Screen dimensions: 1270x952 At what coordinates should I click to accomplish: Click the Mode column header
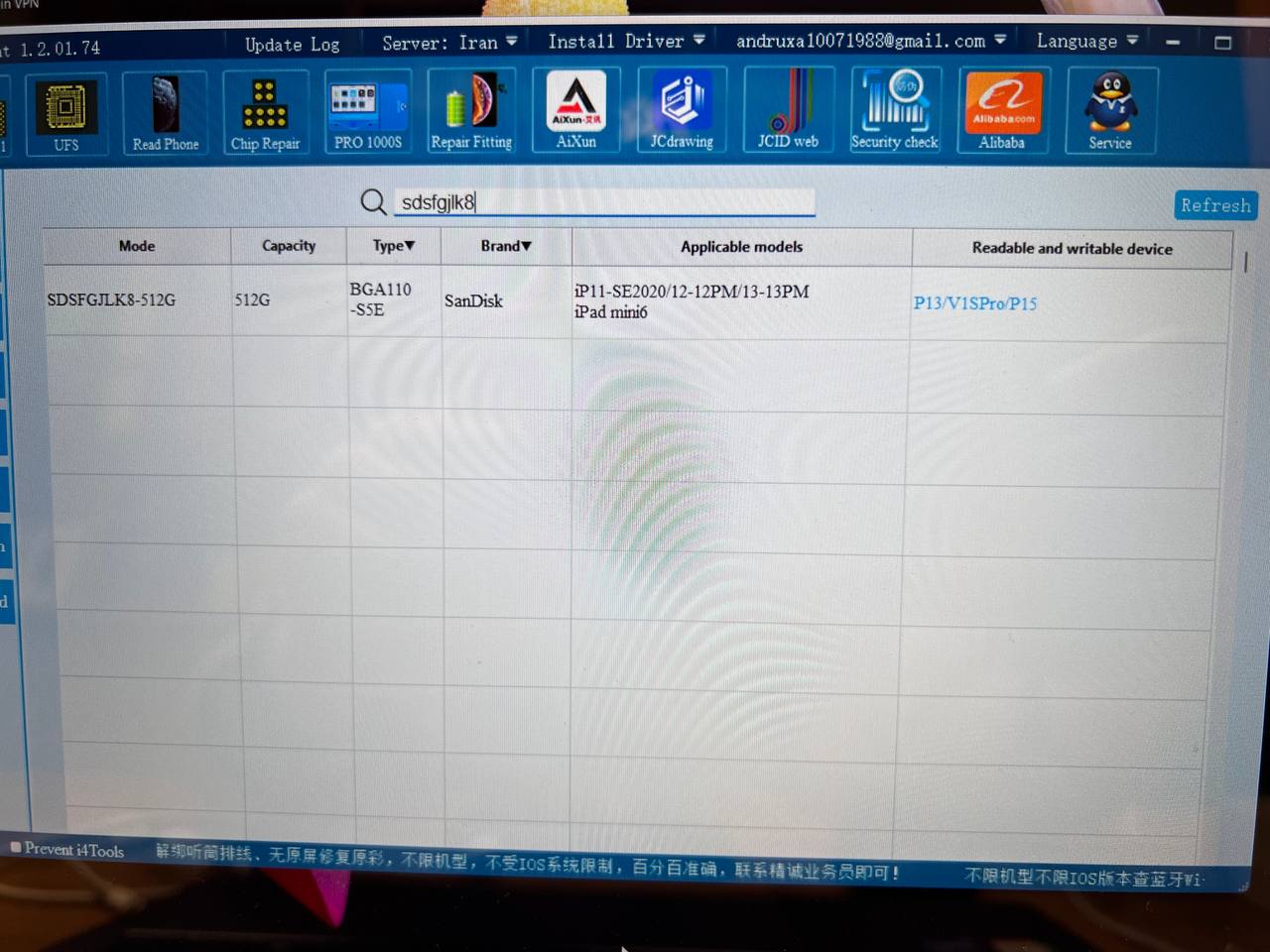tap(137, 246)
